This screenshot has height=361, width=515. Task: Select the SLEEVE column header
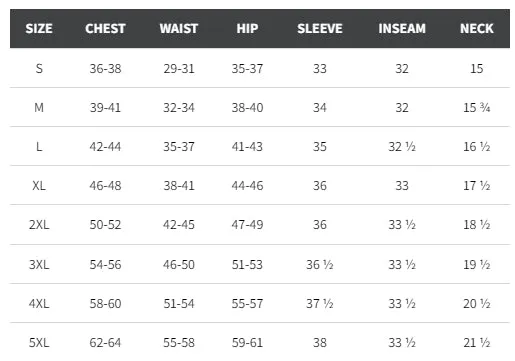pyautogui.click(x=320, y=29)
